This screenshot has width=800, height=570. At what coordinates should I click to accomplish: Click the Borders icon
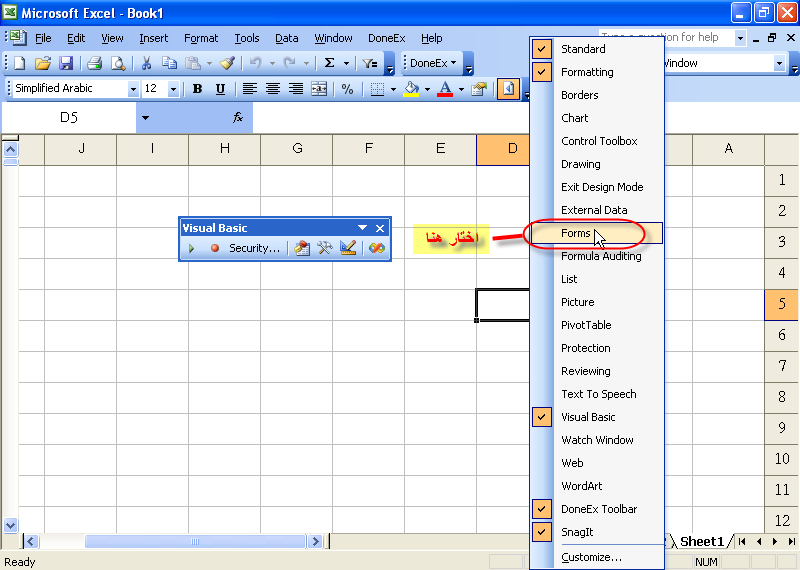377,89
